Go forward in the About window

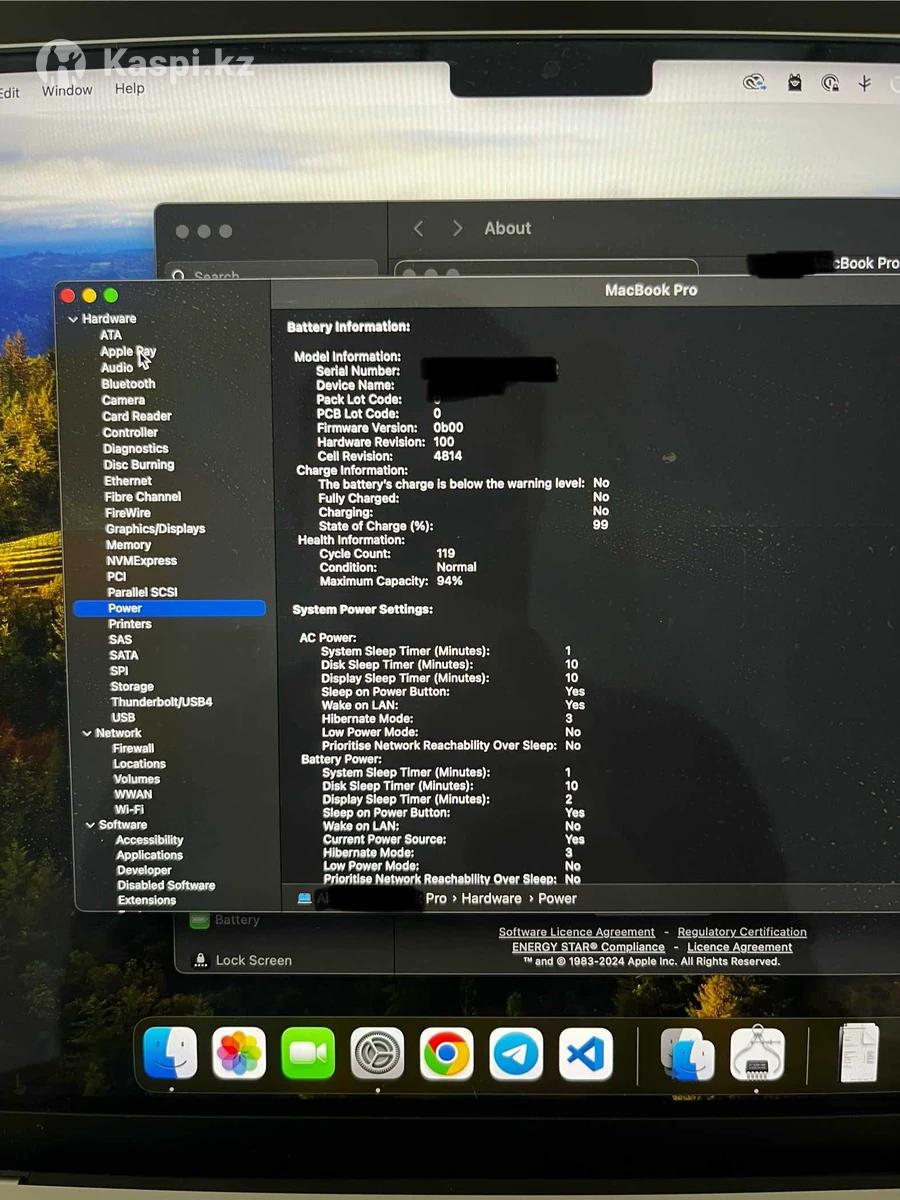tap(457, 229)
